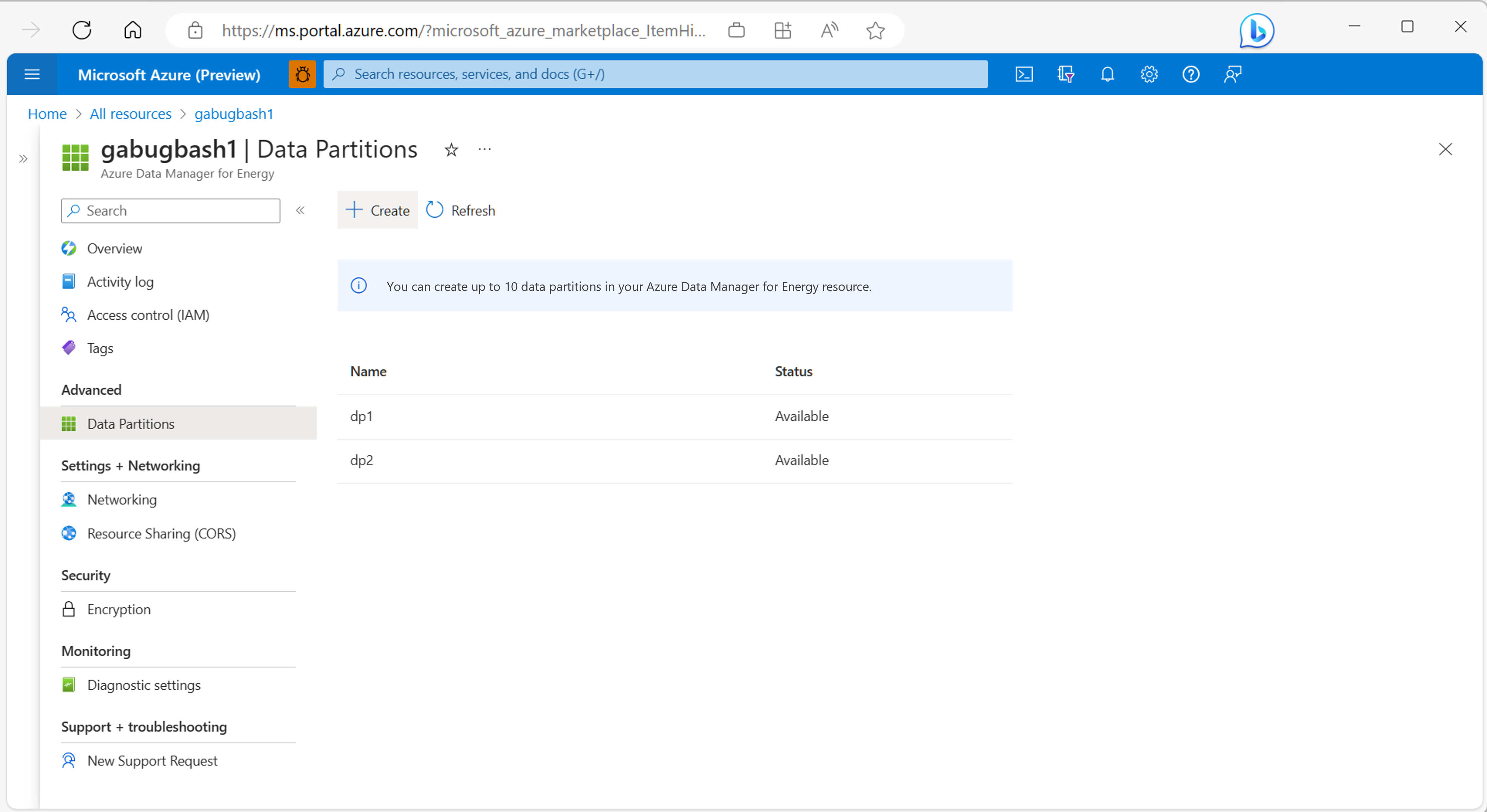Open portal Settings gear
1487x812 pixels.
[1149, 74]
